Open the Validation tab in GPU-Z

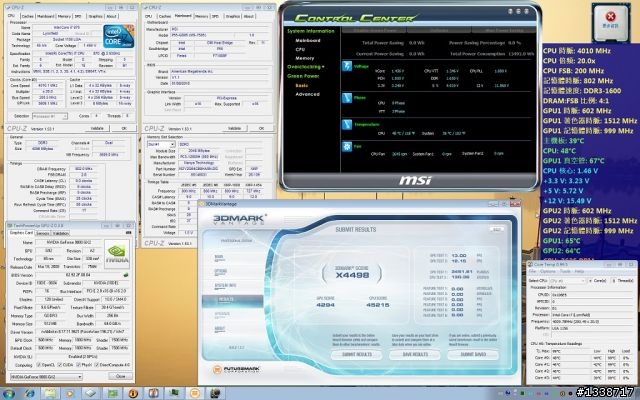coord(61,233)
